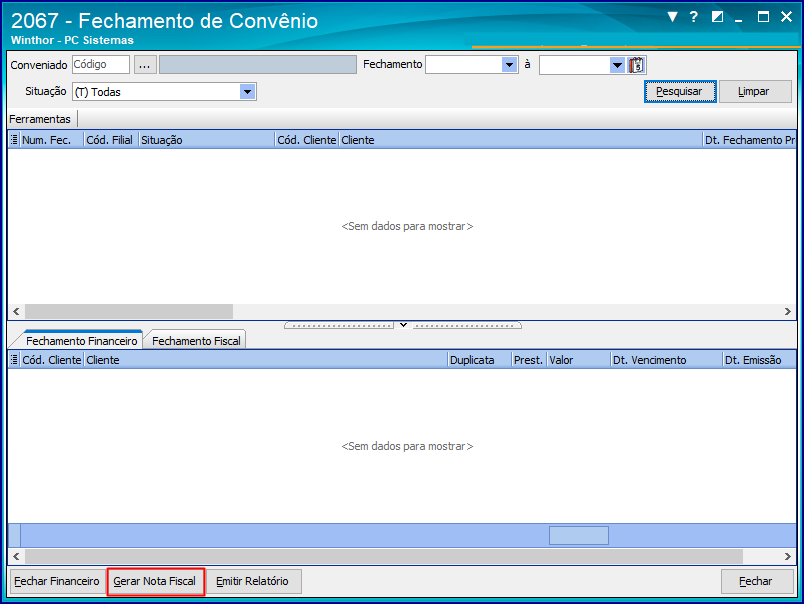
Task: Sort by Valor column header
Action: [x=578, y=360]
